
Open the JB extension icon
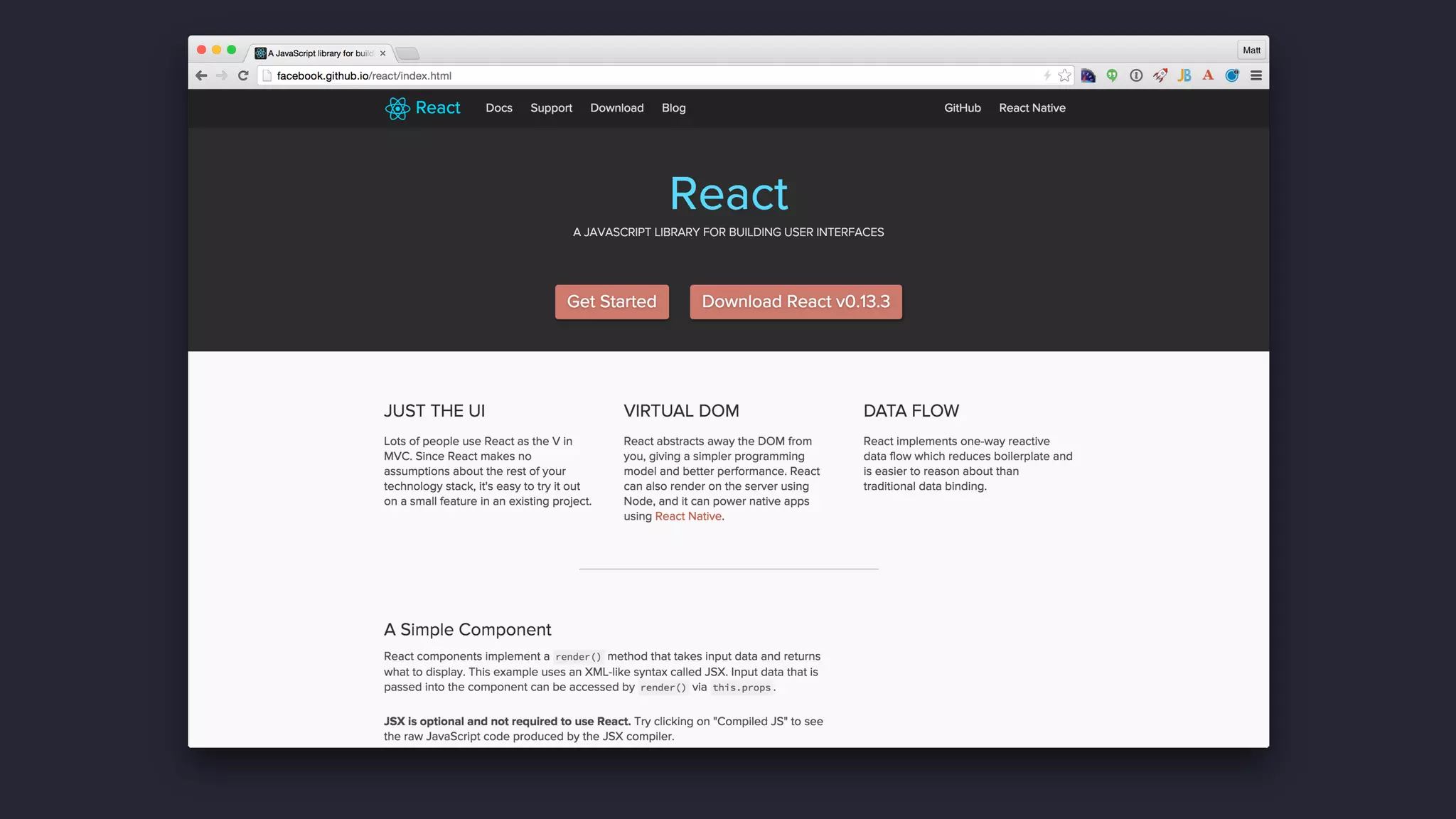click(x=1184, y=75)
